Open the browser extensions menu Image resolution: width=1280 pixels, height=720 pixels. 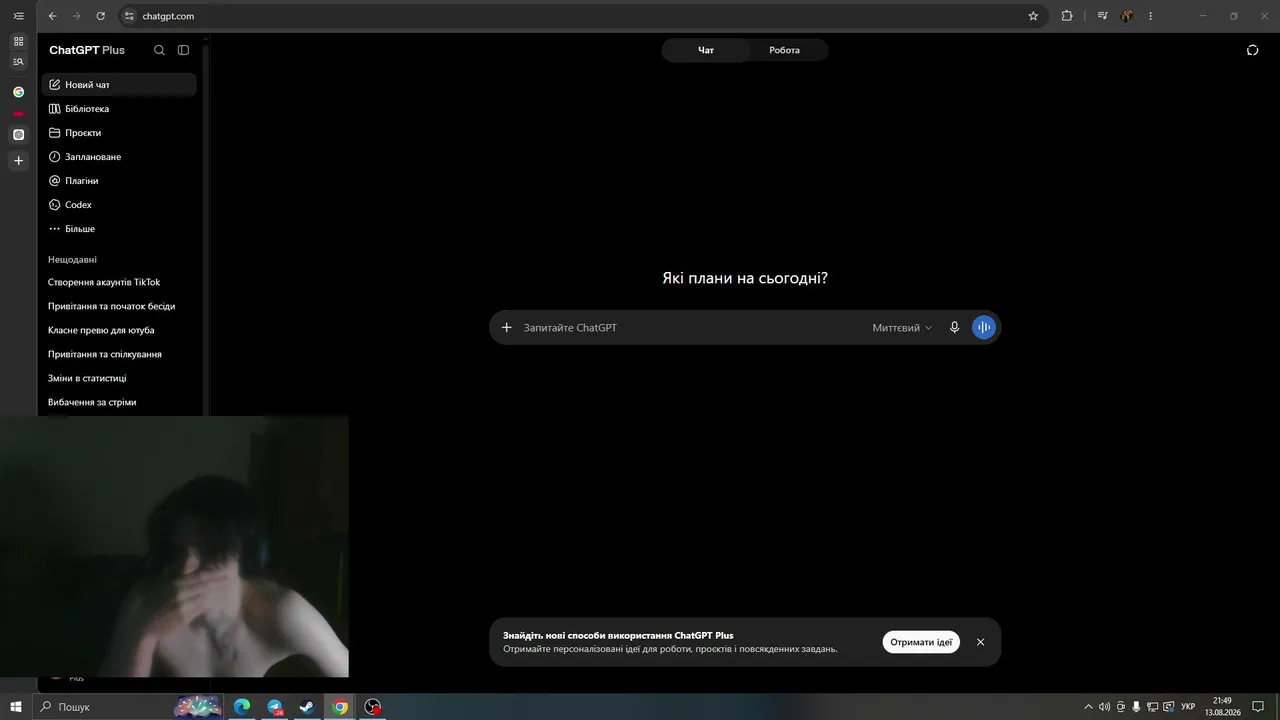coord(1067,16)
